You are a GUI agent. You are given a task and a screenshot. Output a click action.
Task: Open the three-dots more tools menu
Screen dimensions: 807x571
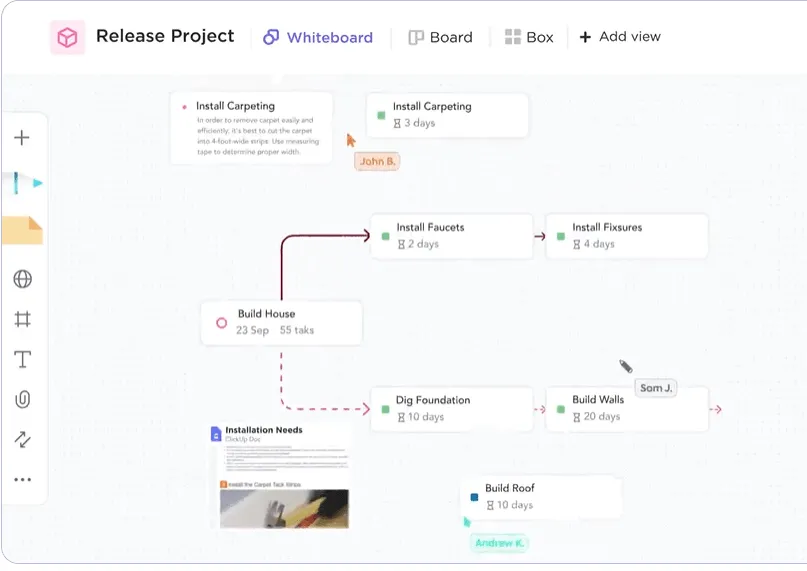[x=22, y=479]
